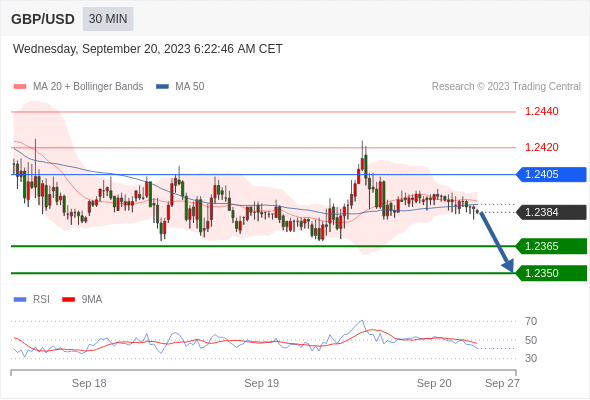Image resolution: width=590 pixels, height=400 pixels.
Task: Click the black 1.2384 current price tag
Action: click(x=551, y=212)
